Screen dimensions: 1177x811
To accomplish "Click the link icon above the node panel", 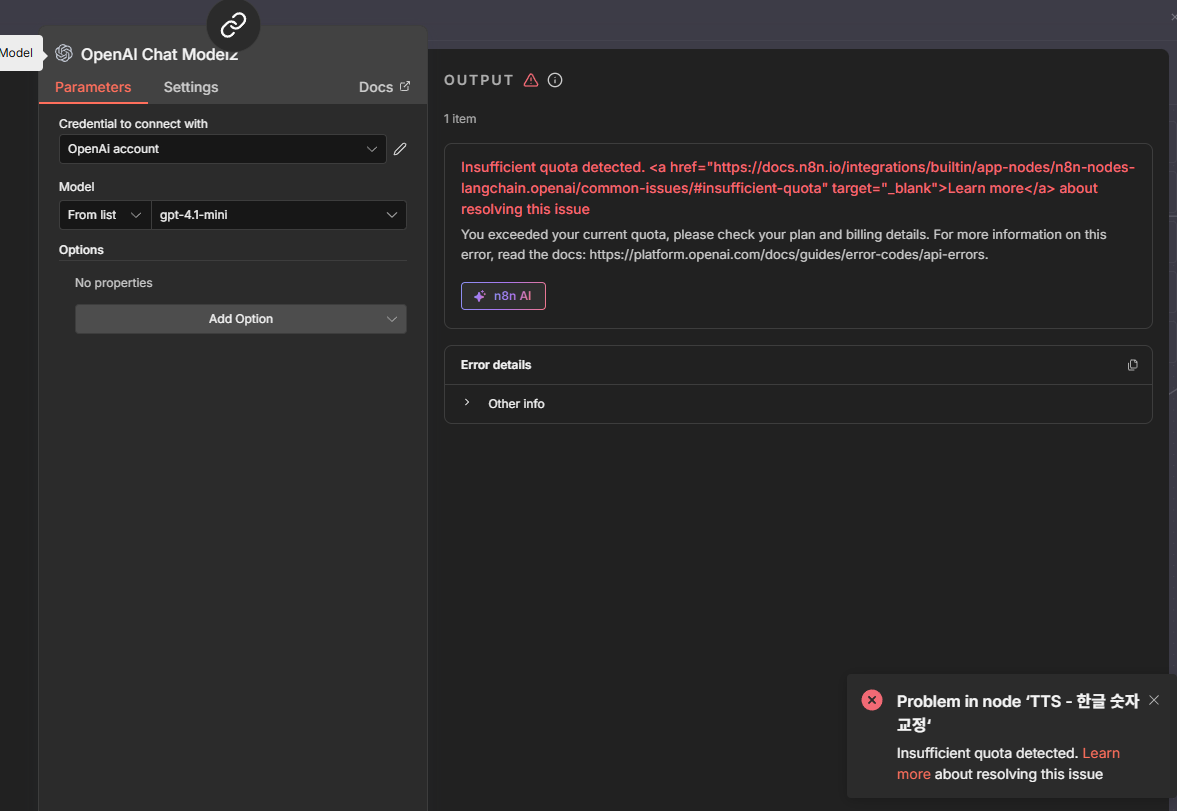I will tap(233, 25).
